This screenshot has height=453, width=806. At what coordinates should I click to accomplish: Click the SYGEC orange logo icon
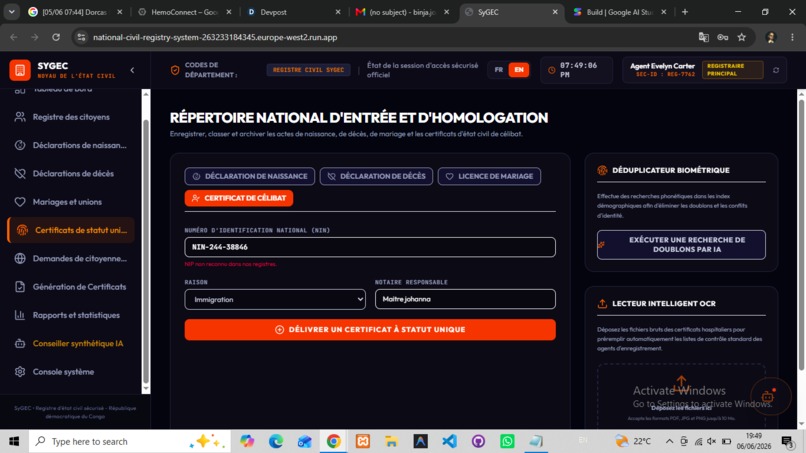20,70
